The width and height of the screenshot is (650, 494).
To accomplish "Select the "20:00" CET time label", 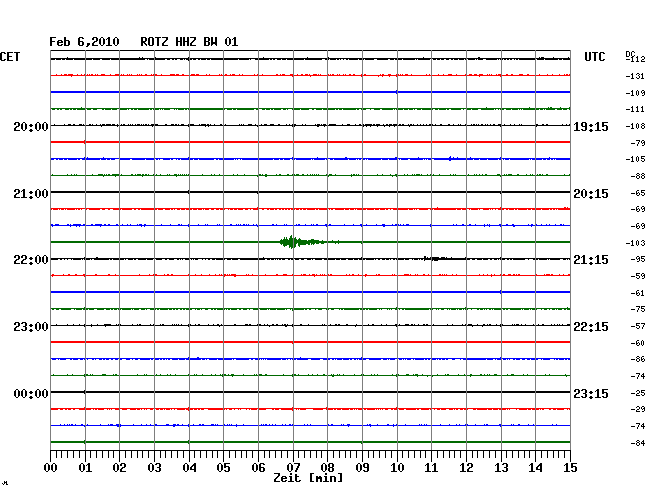I will tap(31, 126).
